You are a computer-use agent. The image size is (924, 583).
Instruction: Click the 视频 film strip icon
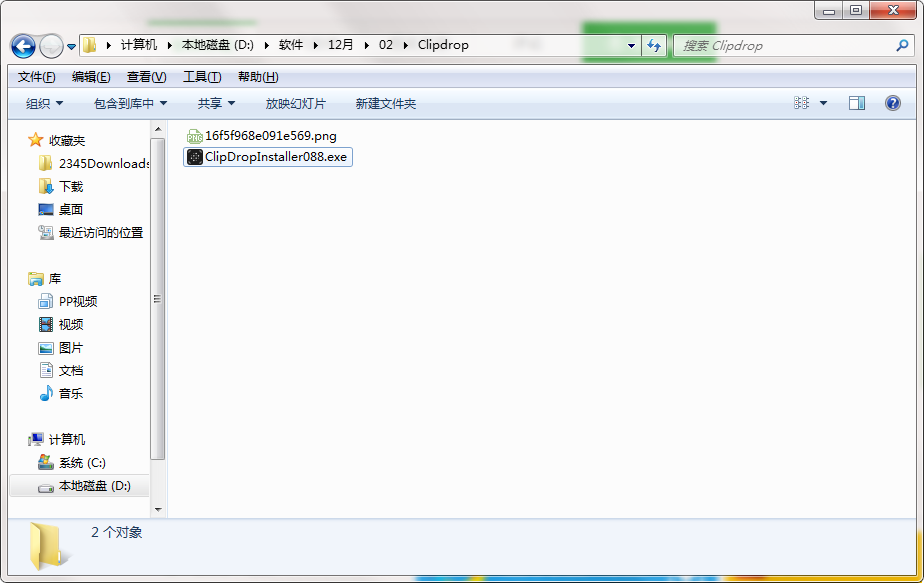(x=45, y=324)
